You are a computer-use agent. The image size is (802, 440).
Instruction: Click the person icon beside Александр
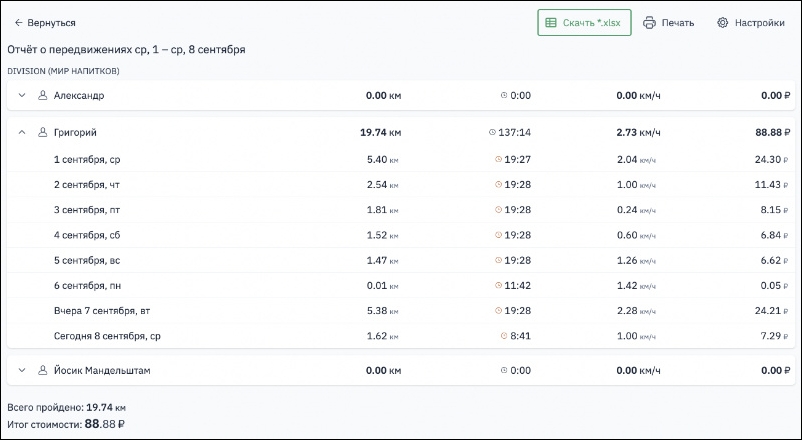coord(42,96)
